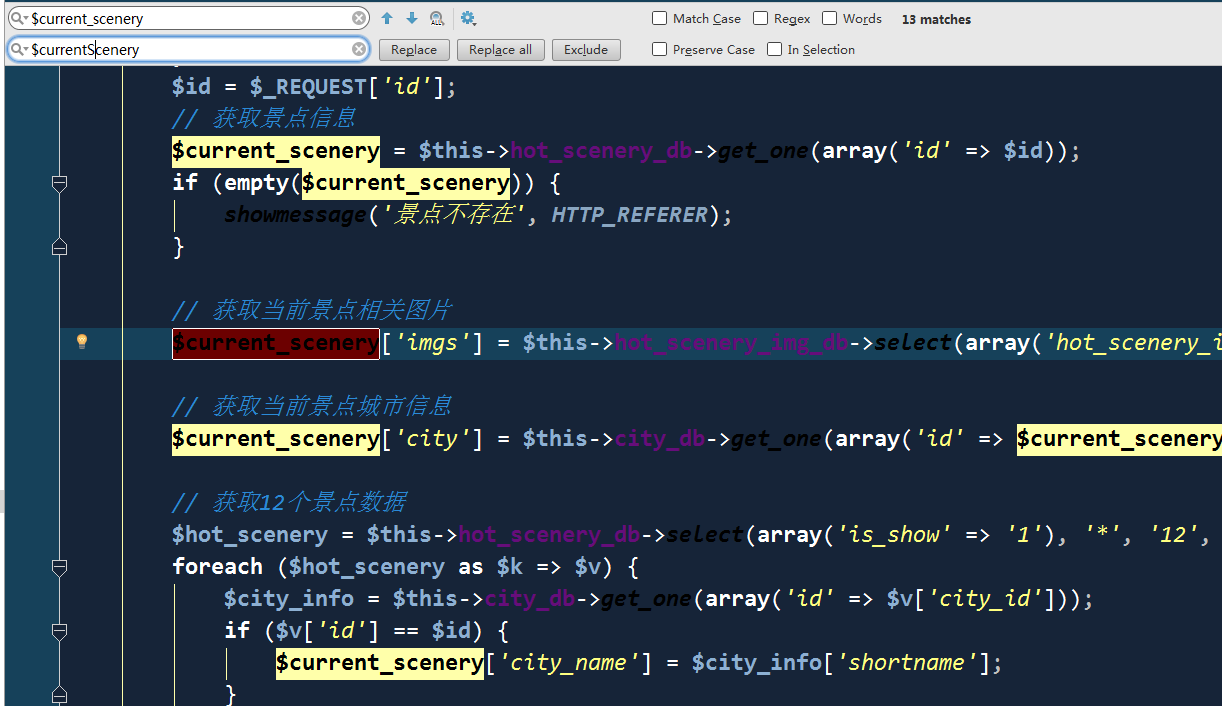Click highlighted $current_scenery before hot_scenery_db->get_one
The image size is (1222, 706).
click(276, 151)
